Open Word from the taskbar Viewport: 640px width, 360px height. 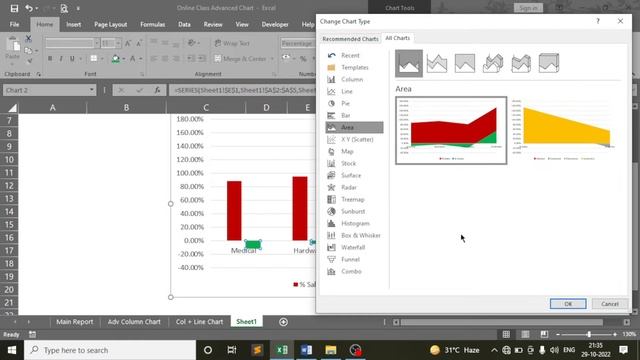306,350
